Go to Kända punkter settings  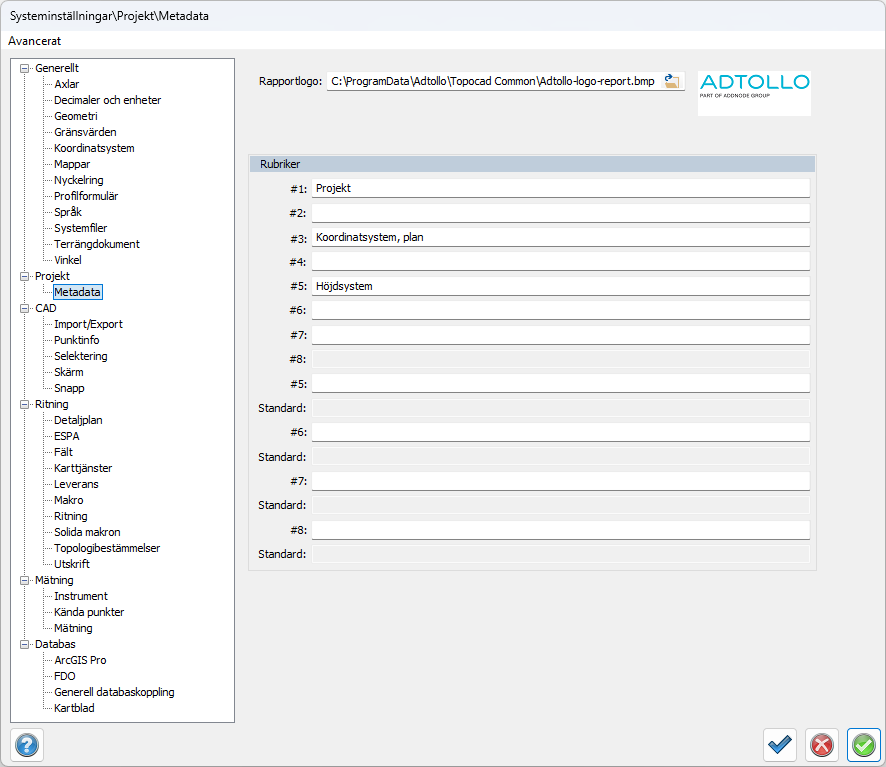coord(89,612)
